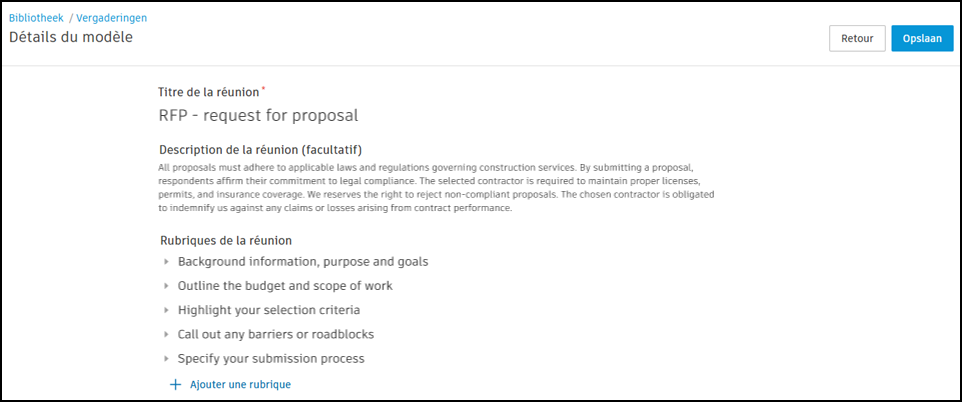Select the Highlight your selection criteria title
The width and height of the screenshot is (962, 402).
(269, 310)
